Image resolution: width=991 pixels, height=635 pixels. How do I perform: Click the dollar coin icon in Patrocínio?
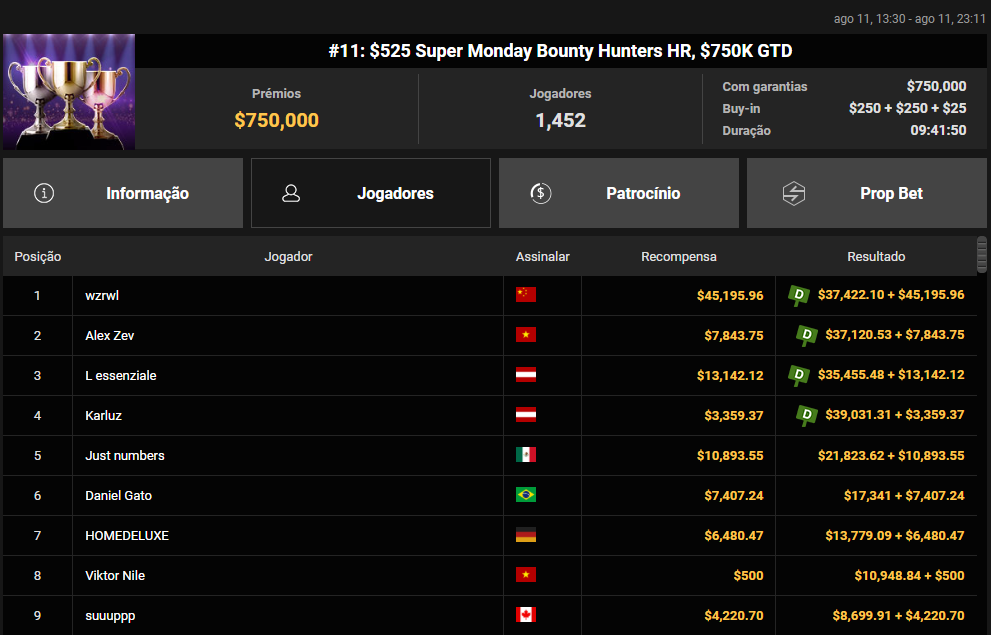[540, 193]
